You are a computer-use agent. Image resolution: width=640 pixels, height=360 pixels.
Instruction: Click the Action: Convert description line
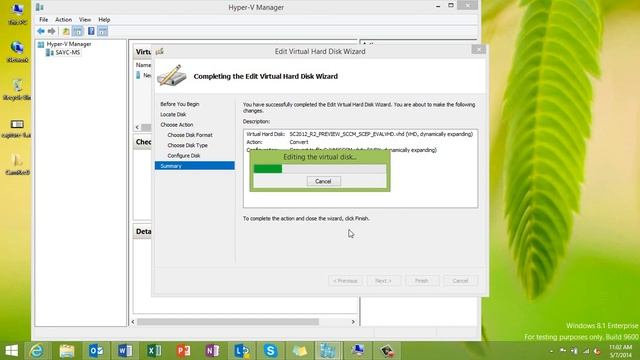click(x=278, y=142)
